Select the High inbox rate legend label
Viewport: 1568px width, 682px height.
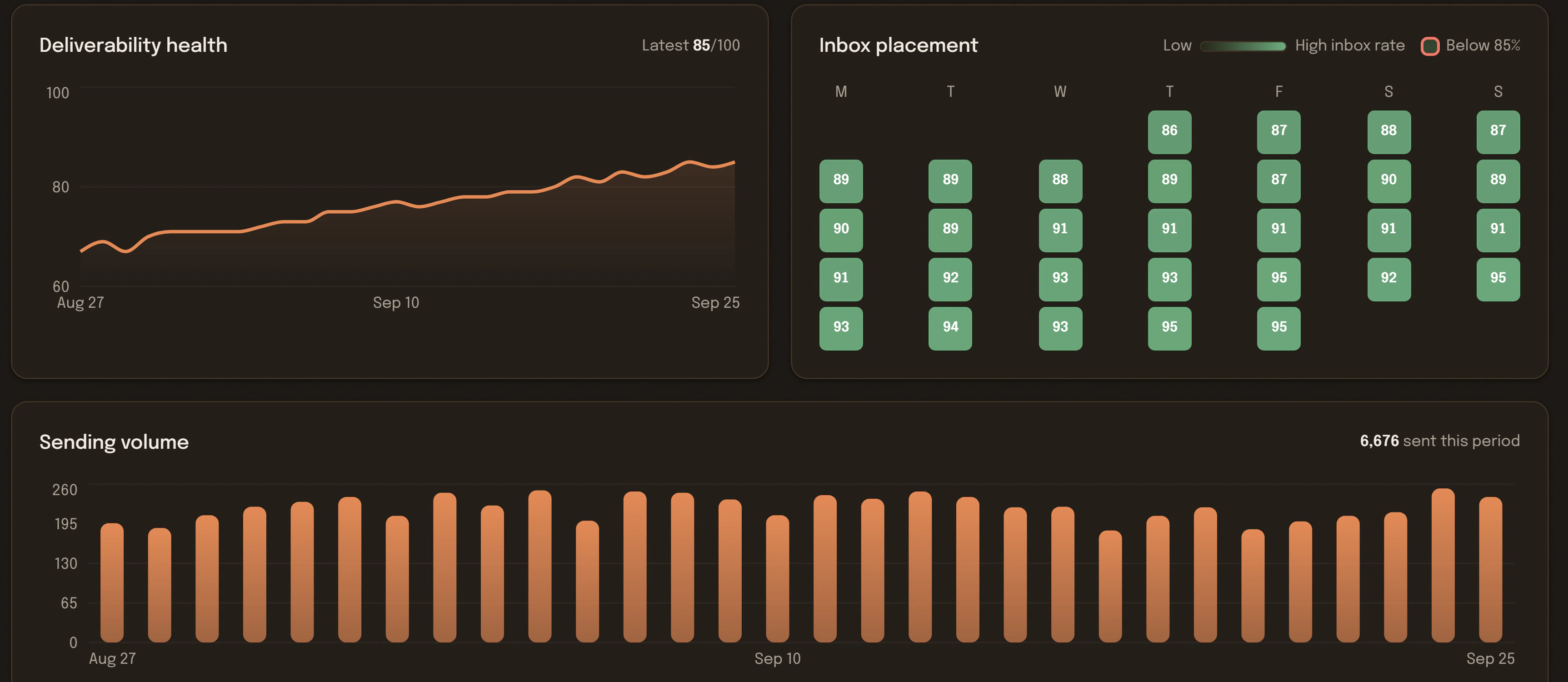tap(1349, 45)
